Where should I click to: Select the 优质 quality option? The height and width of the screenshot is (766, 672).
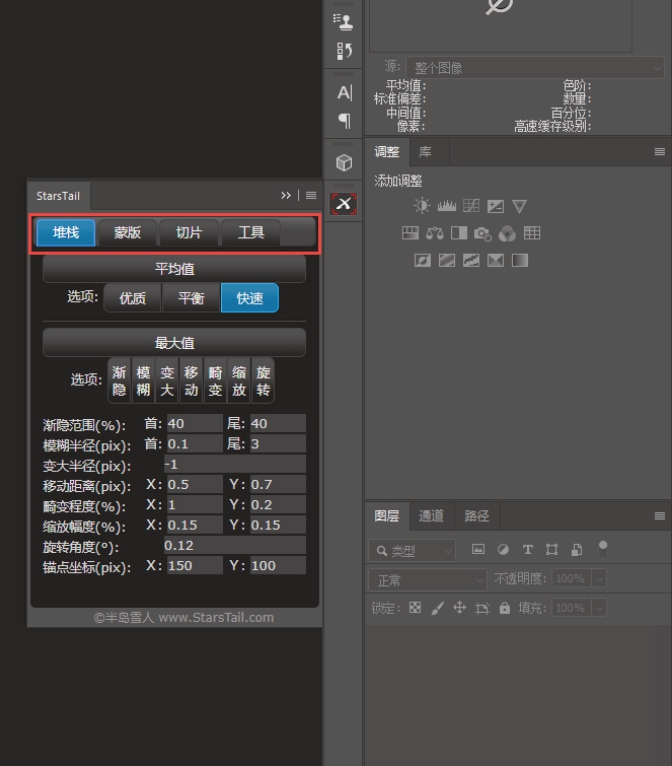coord(132,298)
